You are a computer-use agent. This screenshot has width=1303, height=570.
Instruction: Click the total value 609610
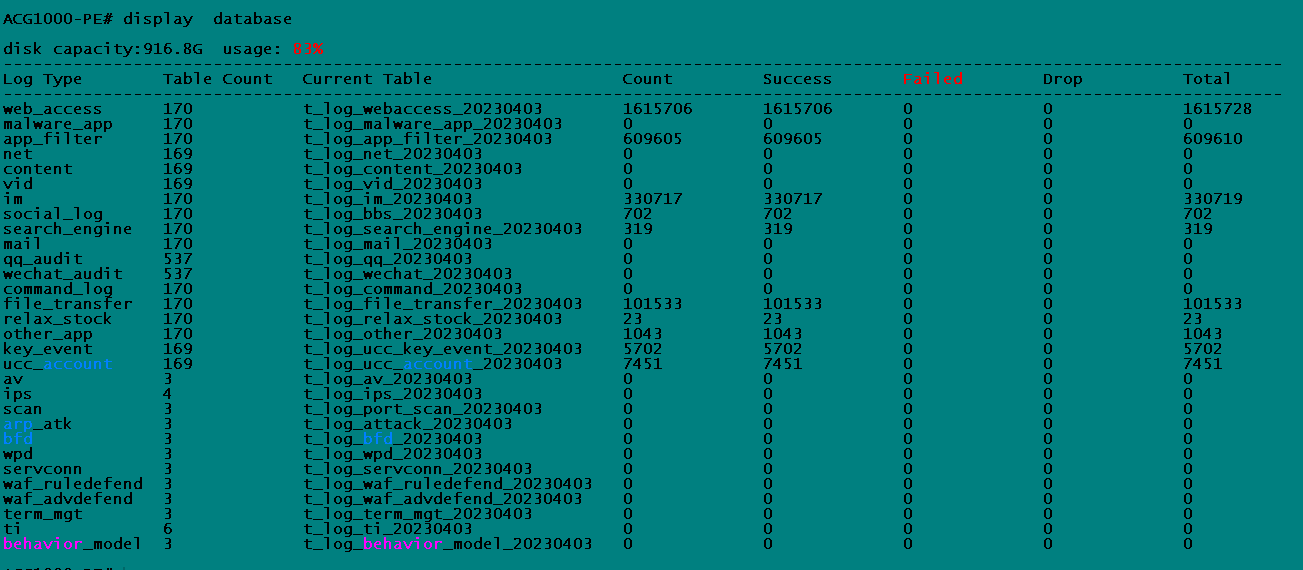coord(1212,139)
